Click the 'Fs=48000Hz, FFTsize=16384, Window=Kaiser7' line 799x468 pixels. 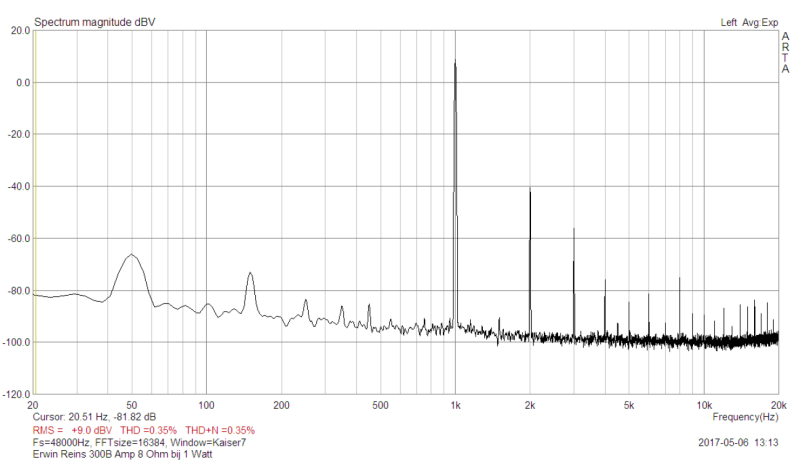139,443
